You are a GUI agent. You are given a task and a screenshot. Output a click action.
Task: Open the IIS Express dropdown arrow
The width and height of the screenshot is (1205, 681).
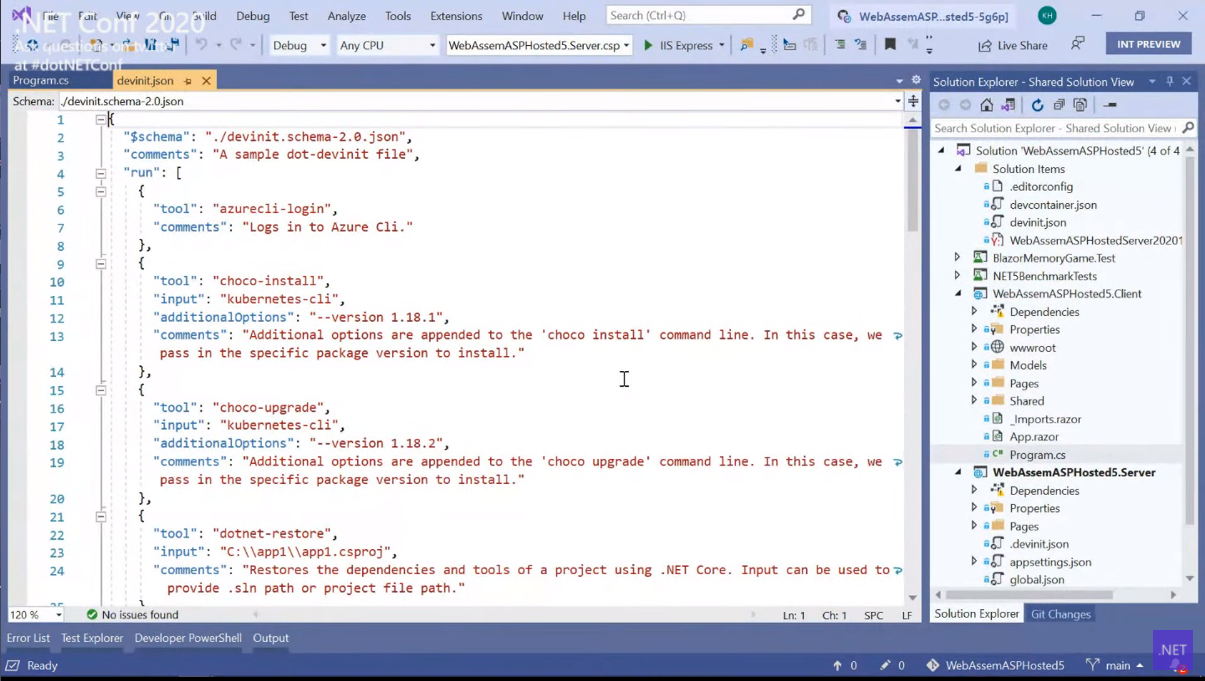(x=721, y=45)
